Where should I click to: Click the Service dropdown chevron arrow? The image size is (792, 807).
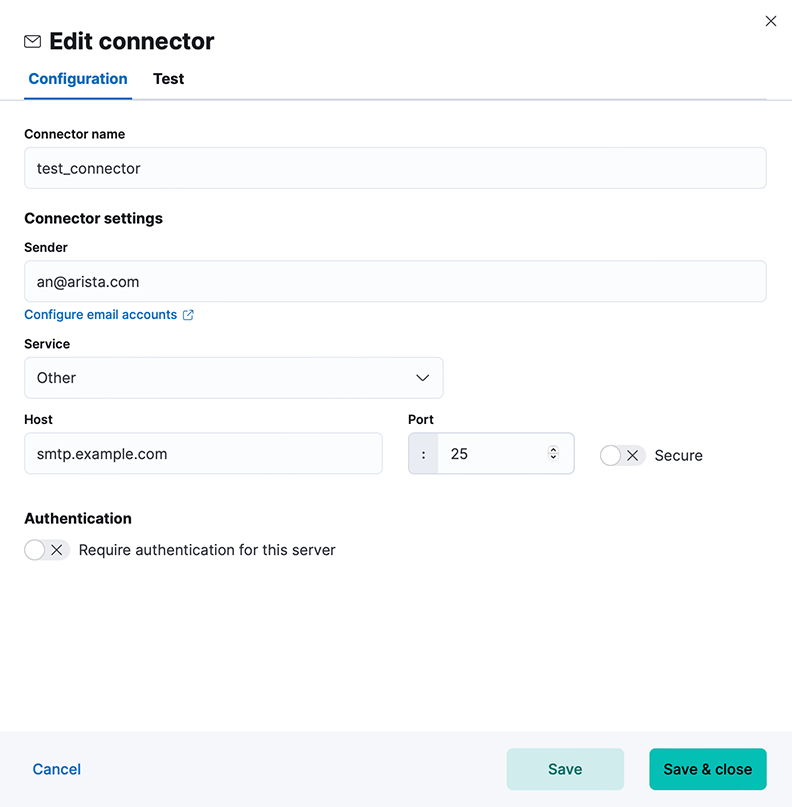[x=423, y=378]
